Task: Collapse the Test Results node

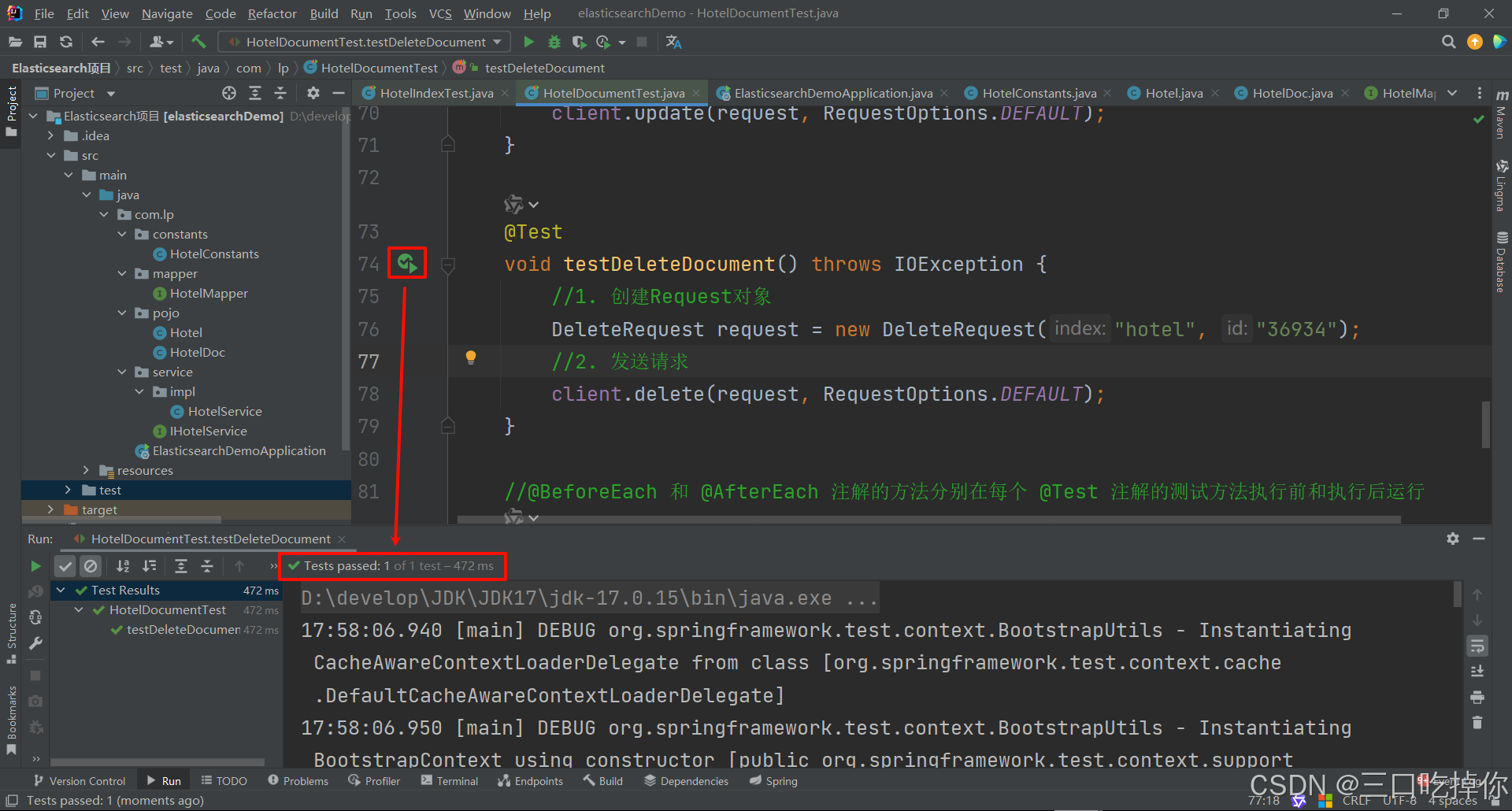Action: point(61,590)
